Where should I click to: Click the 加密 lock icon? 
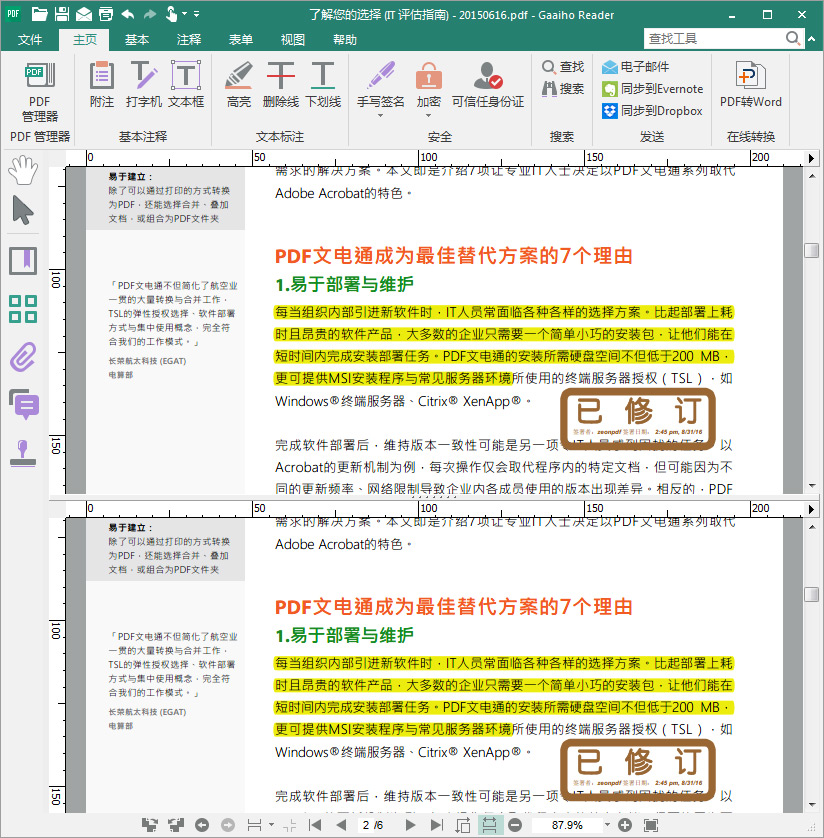point(429,76)
